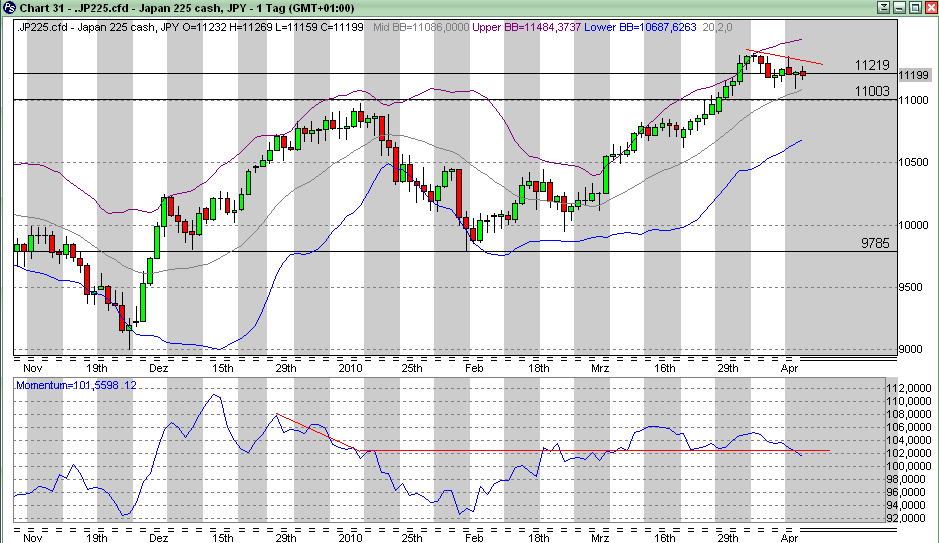Image resolution: width=939 pixels, height=543 pixels.
Task: Click the 106,0000 momentum axis value
Action: point(908,427)
